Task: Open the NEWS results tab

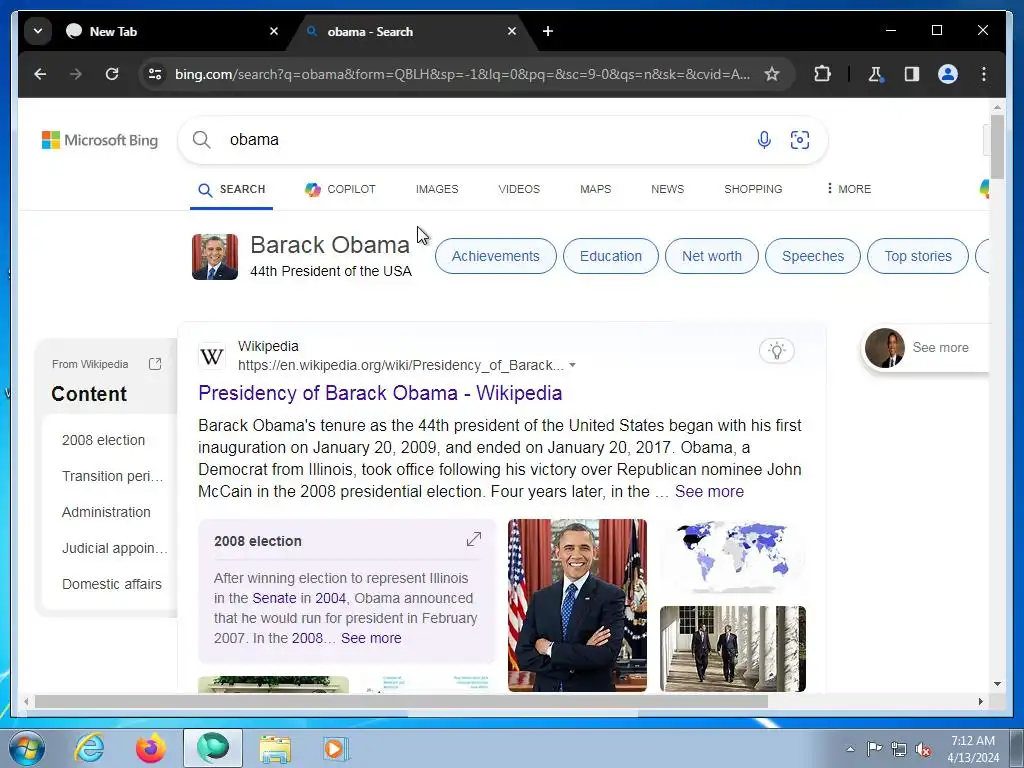Action: coord(667,189)
